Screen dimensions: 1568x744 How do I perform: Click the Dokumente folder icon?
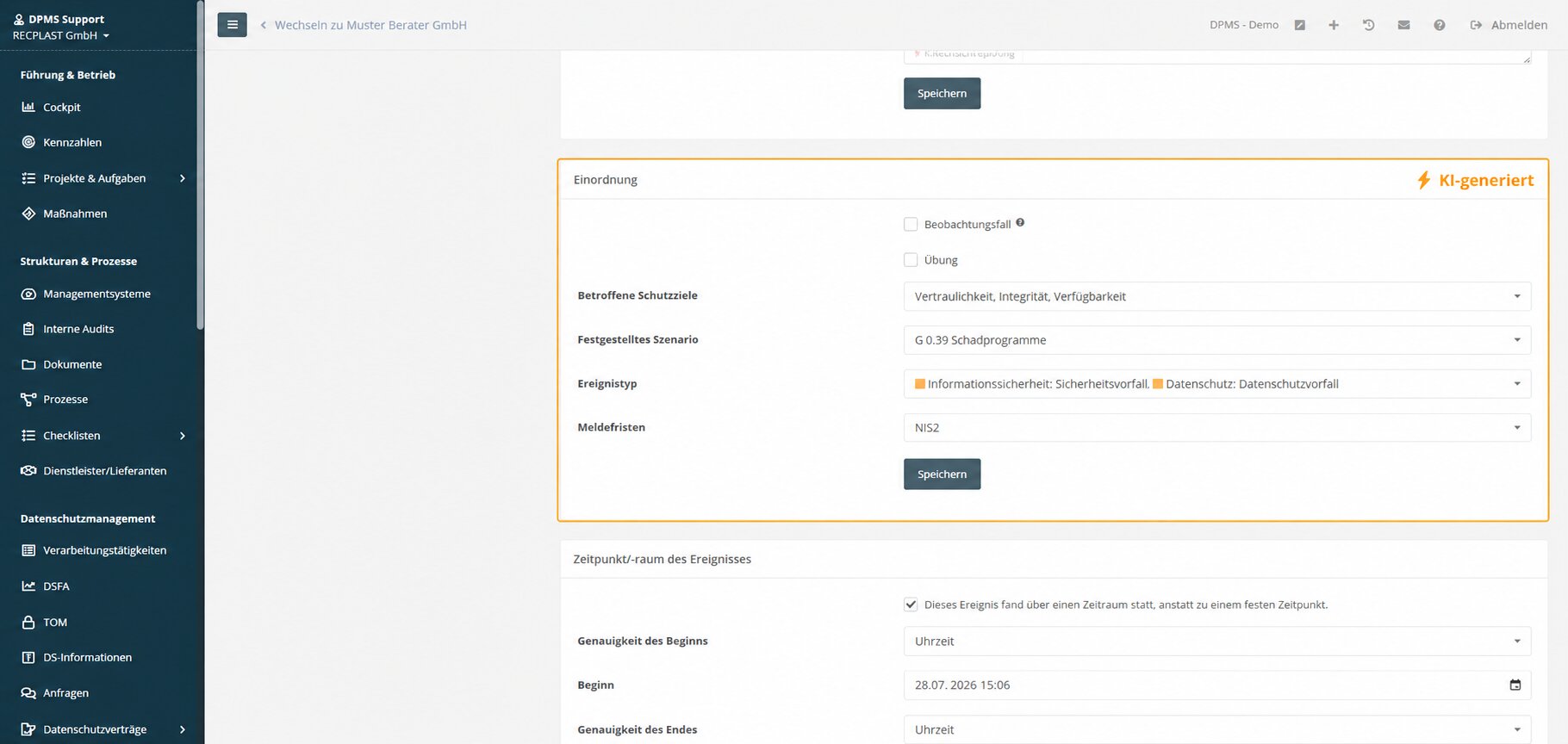(x=28, y=364)
